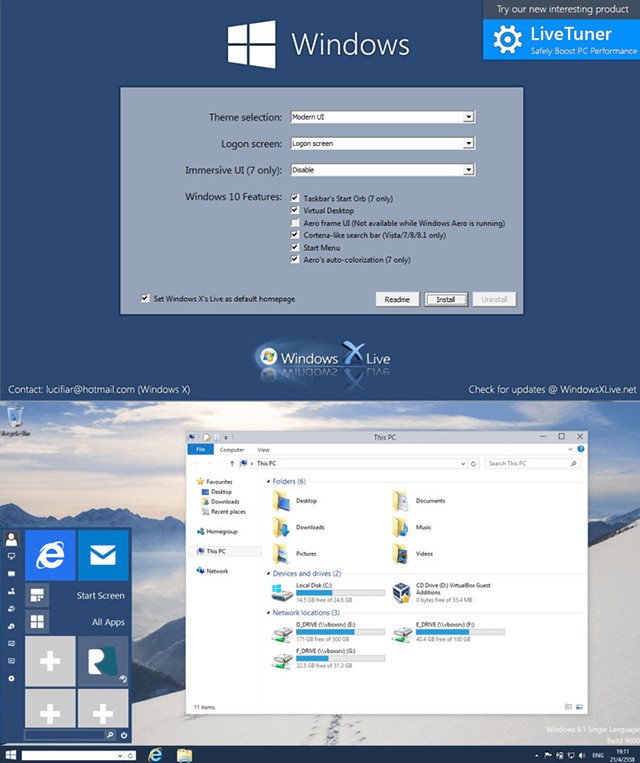The width and height of the screenshot is (640, 763).
Task: Launch Internet Explorer from the taskbar
Action: tap(155, 755)
